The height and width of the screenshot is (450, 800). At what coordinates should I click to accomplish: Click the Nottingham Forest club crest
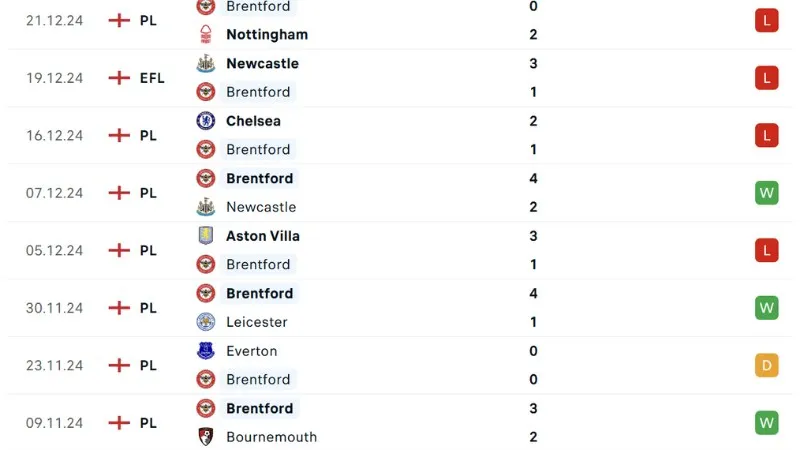(x=206, y=34)
